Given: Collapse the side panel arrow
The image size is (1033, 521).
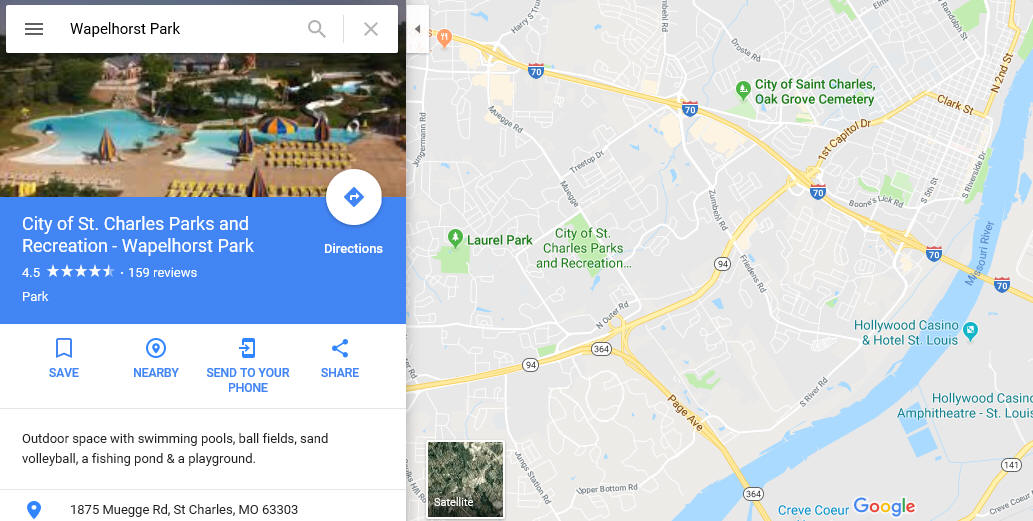Looking at the screenshot, I should 417,29.
